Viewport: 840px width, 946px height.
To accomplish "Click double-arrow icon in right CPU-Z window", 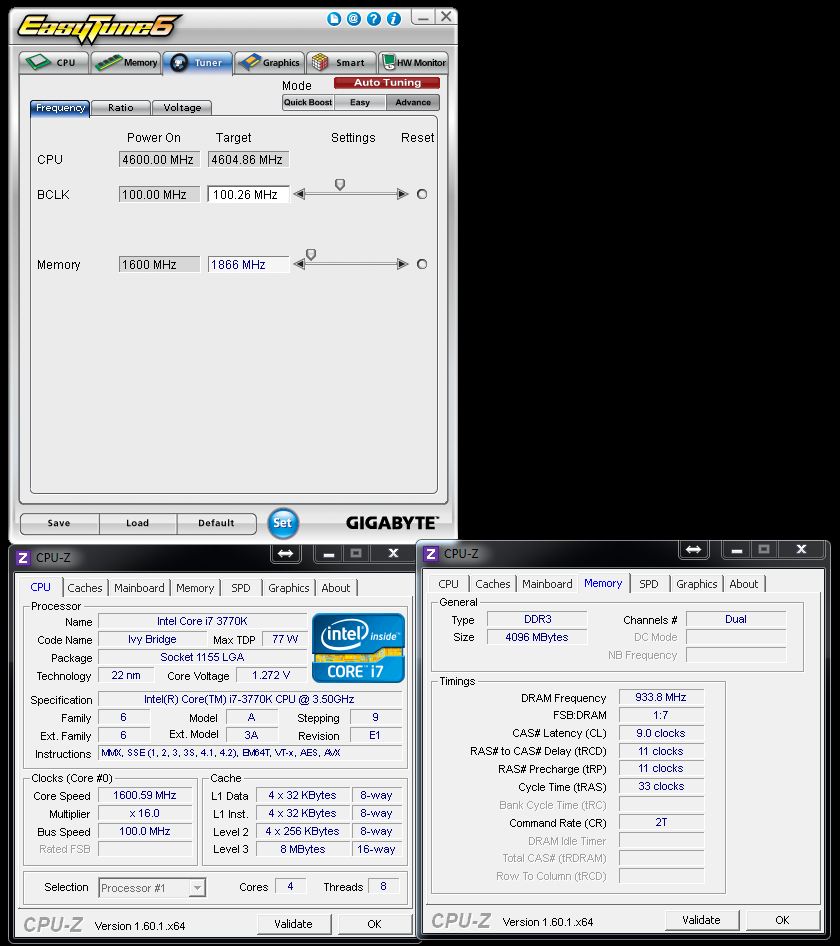I will click(x=693, y=549).
